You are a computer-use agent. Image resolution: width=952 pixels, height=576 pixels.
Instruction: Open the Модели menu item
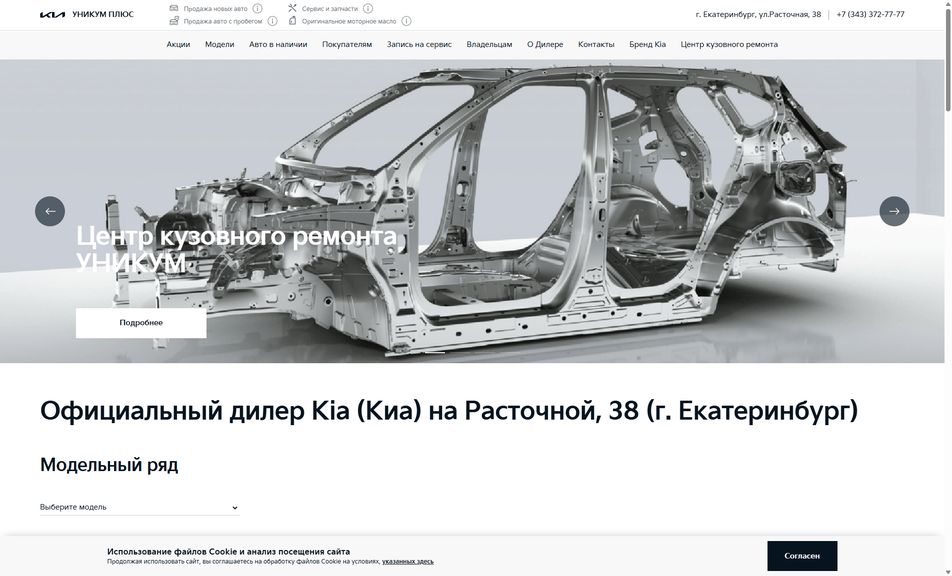click(x=219, y=44)
